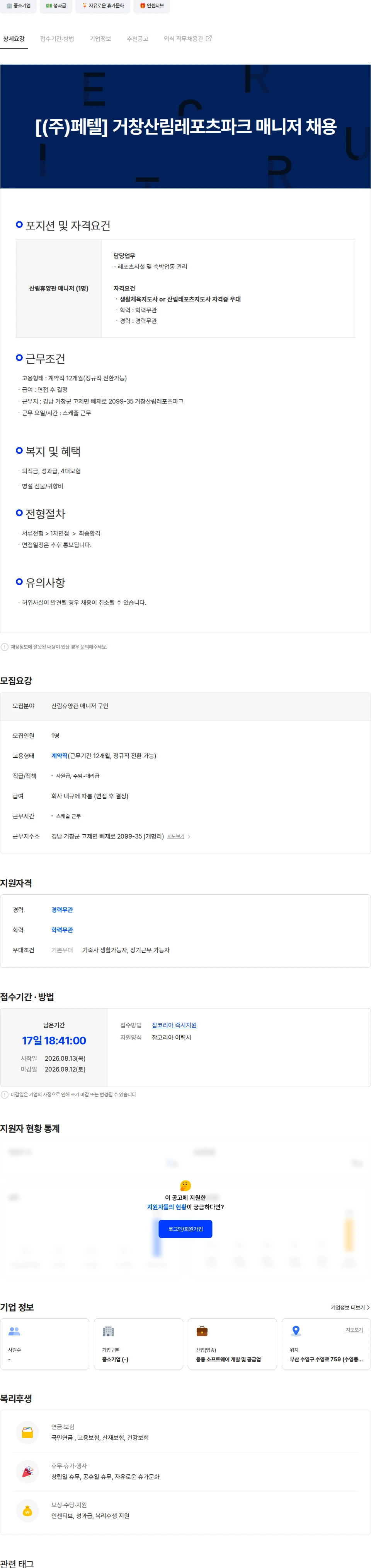Open 지도보기 link in 위치 card
The height and width of the screenshot is (1568, 371).
click(x=355, y=1330)
